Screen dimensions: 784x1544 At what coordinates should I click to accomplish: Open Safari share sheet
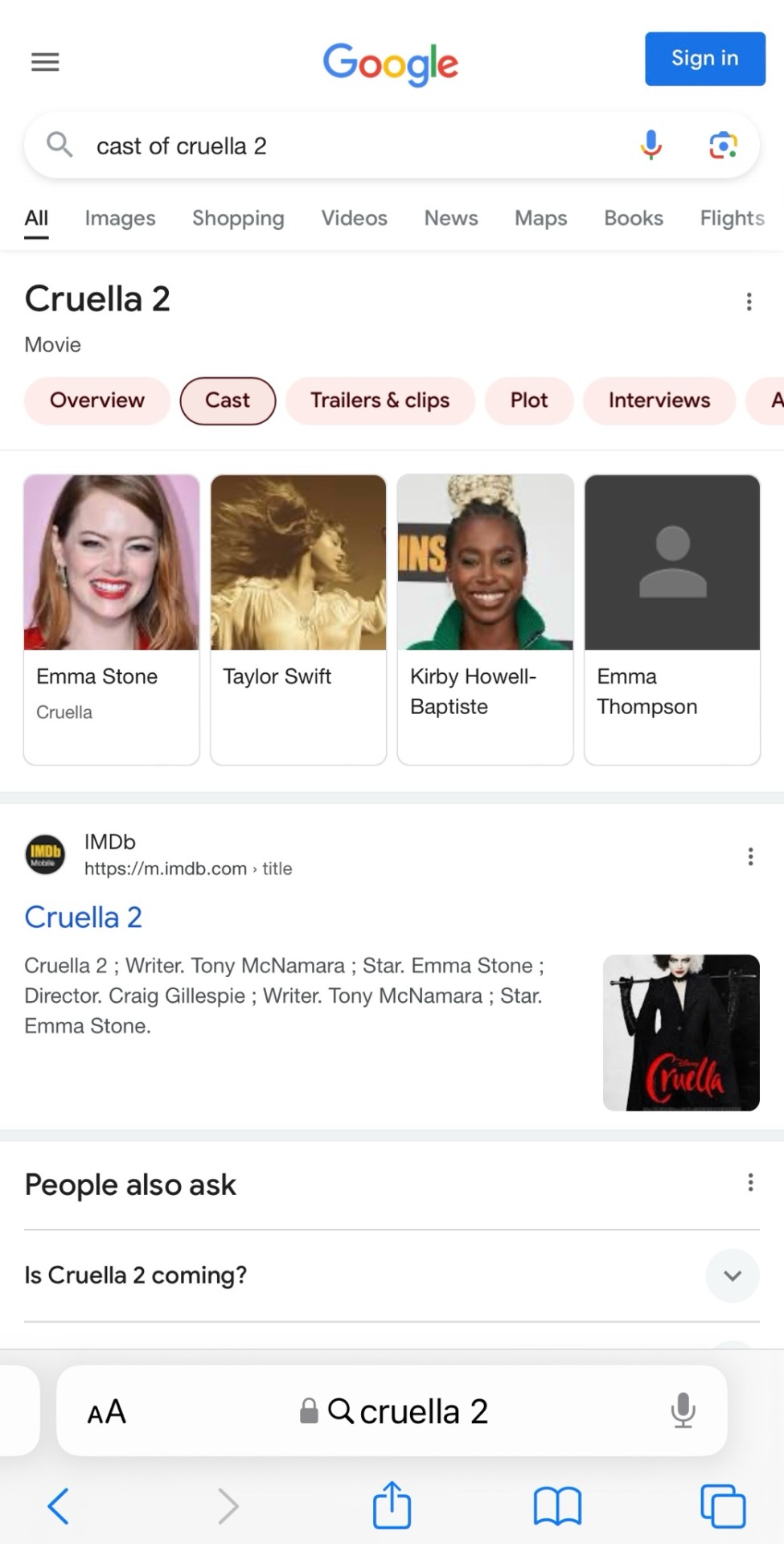pos(392,1504)
